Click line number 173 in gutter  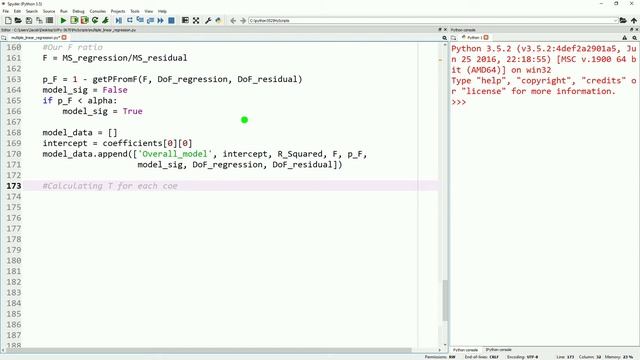pos(14,186)
